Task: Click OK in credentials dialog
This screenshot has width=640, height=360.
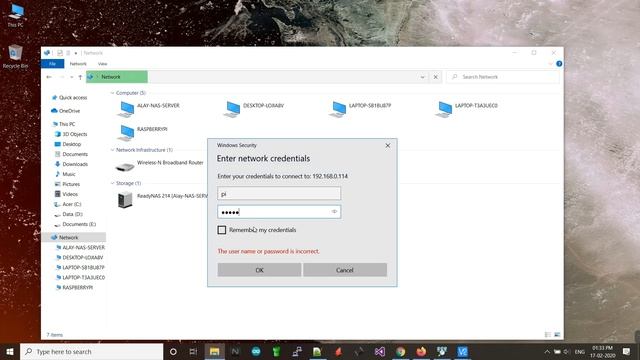Action: (259, 270)
